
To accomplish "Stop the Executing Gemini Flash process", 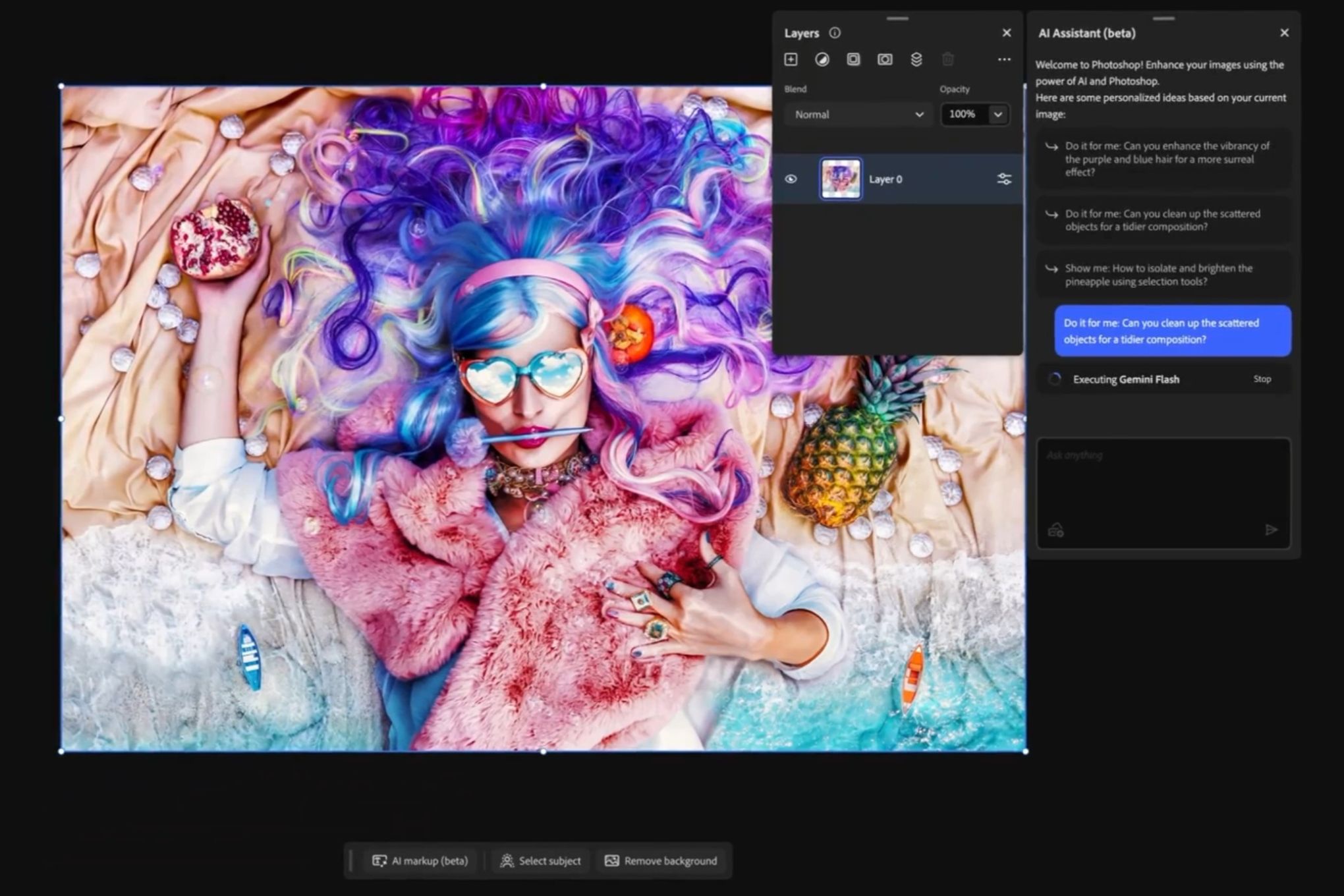I will (x=1262, y=379).
